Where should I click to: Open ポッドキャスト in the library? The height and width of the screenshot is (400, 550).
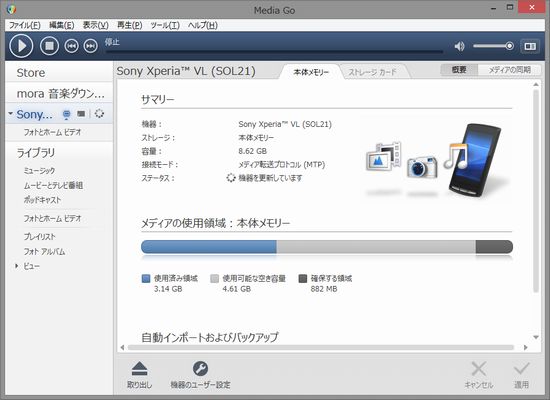[42, 200]
